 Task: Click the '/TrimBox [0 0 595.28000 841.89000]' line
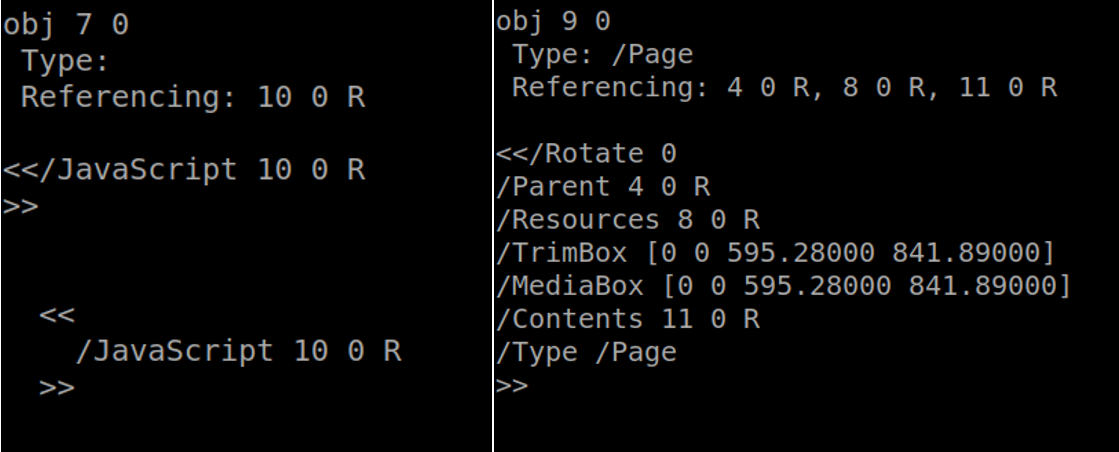[776, 253]
